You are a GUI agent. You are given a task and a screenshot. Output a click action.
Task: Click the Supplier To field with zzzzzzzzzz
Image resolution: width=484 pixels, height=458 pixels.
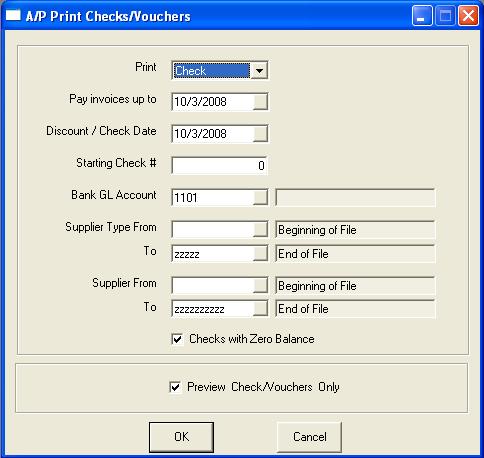[x=213, y=309]
